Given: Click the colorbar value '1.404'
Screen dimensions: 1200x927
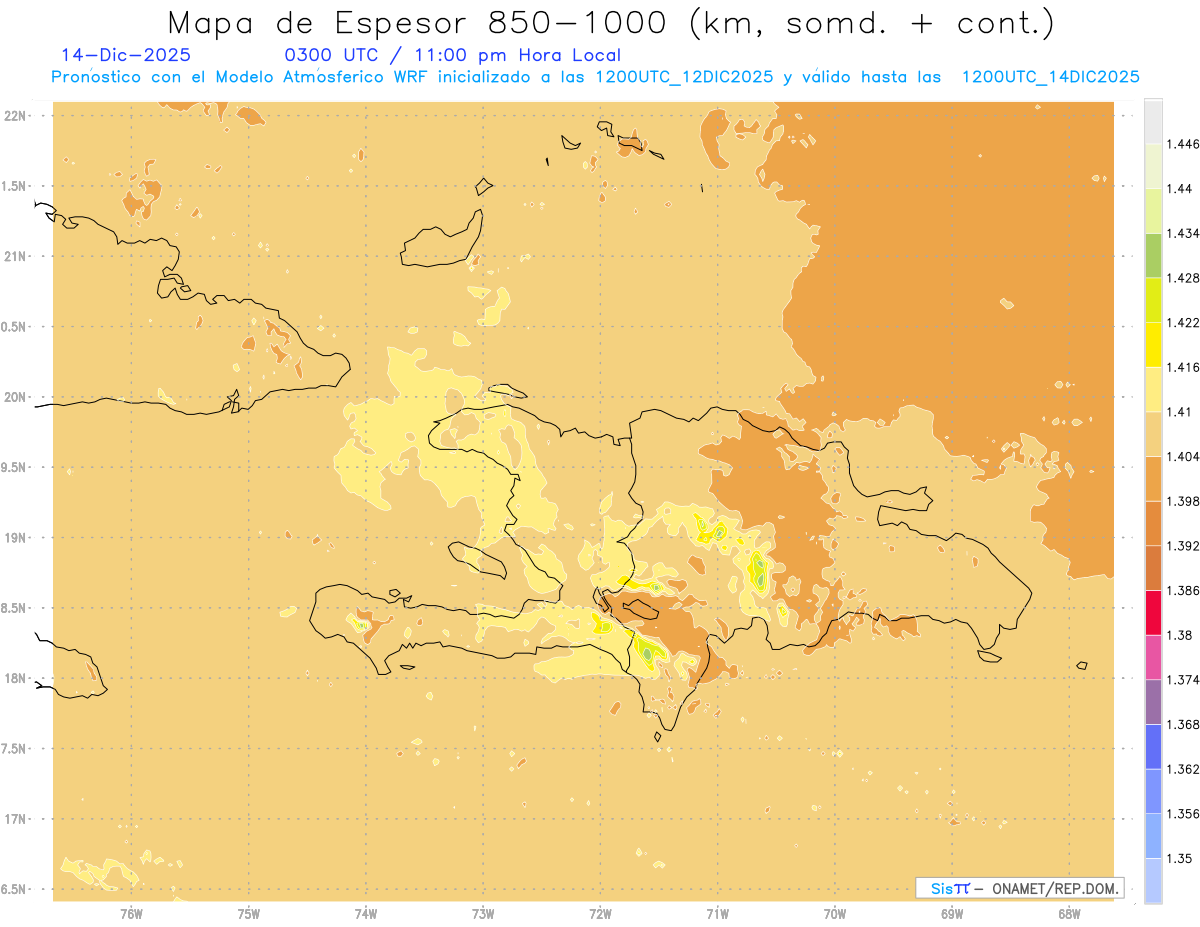Looking at the screenshot, I should pos(1184,456).
